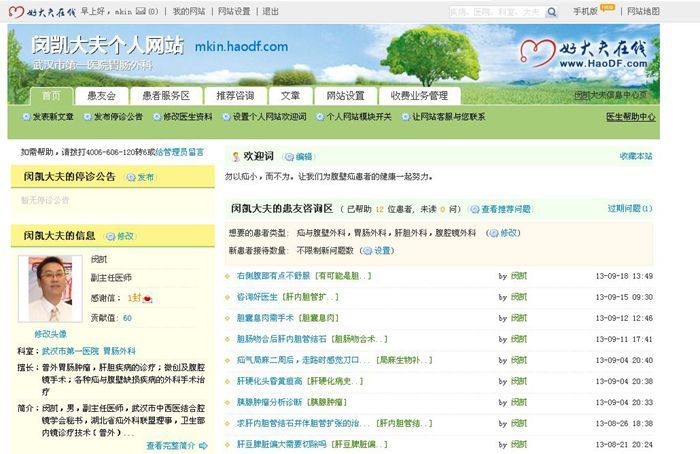Click mkin.haodf.com address in banner
Screen dimensions: 700x454
tap(242, 46)
